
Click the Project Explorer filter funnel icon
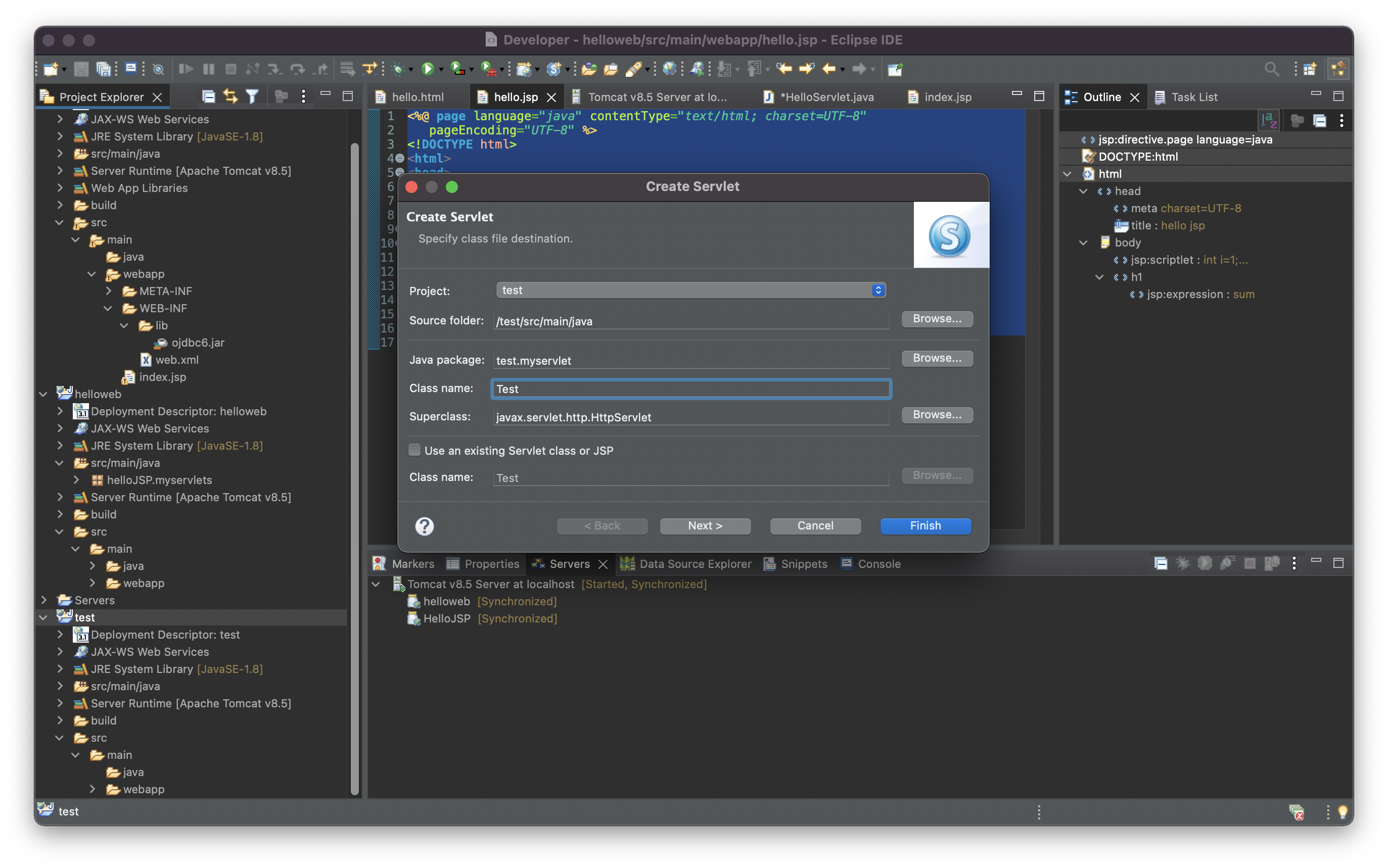[x=252, y=97]
